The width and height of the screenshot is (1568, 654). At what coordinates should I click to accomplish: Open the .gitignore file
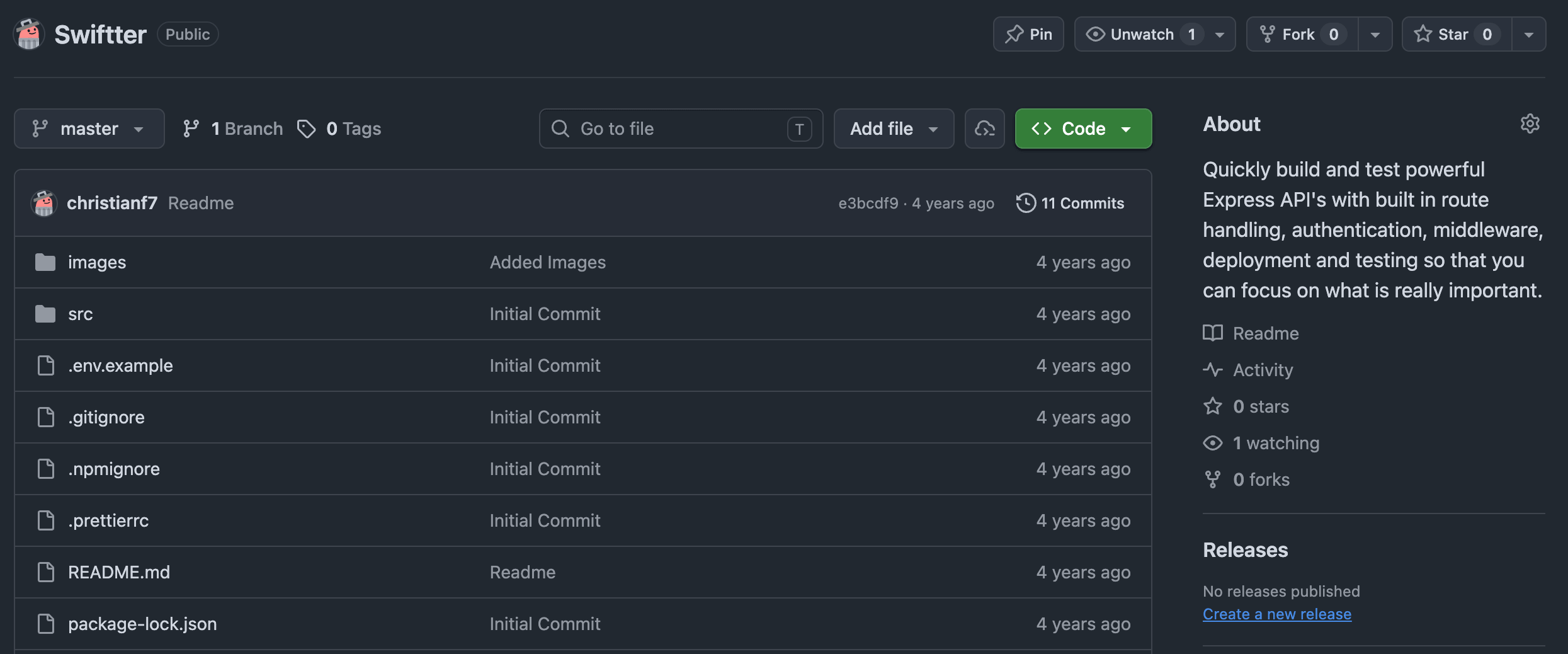pos(106,417)
